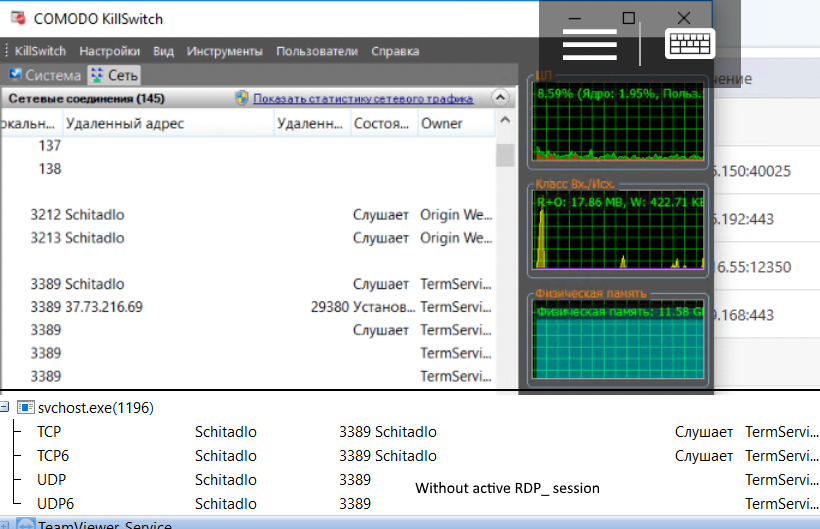Select the UDP6 row under svchost.exe
The height and width of the screenshot is (529, 820).
pos(410,504)
